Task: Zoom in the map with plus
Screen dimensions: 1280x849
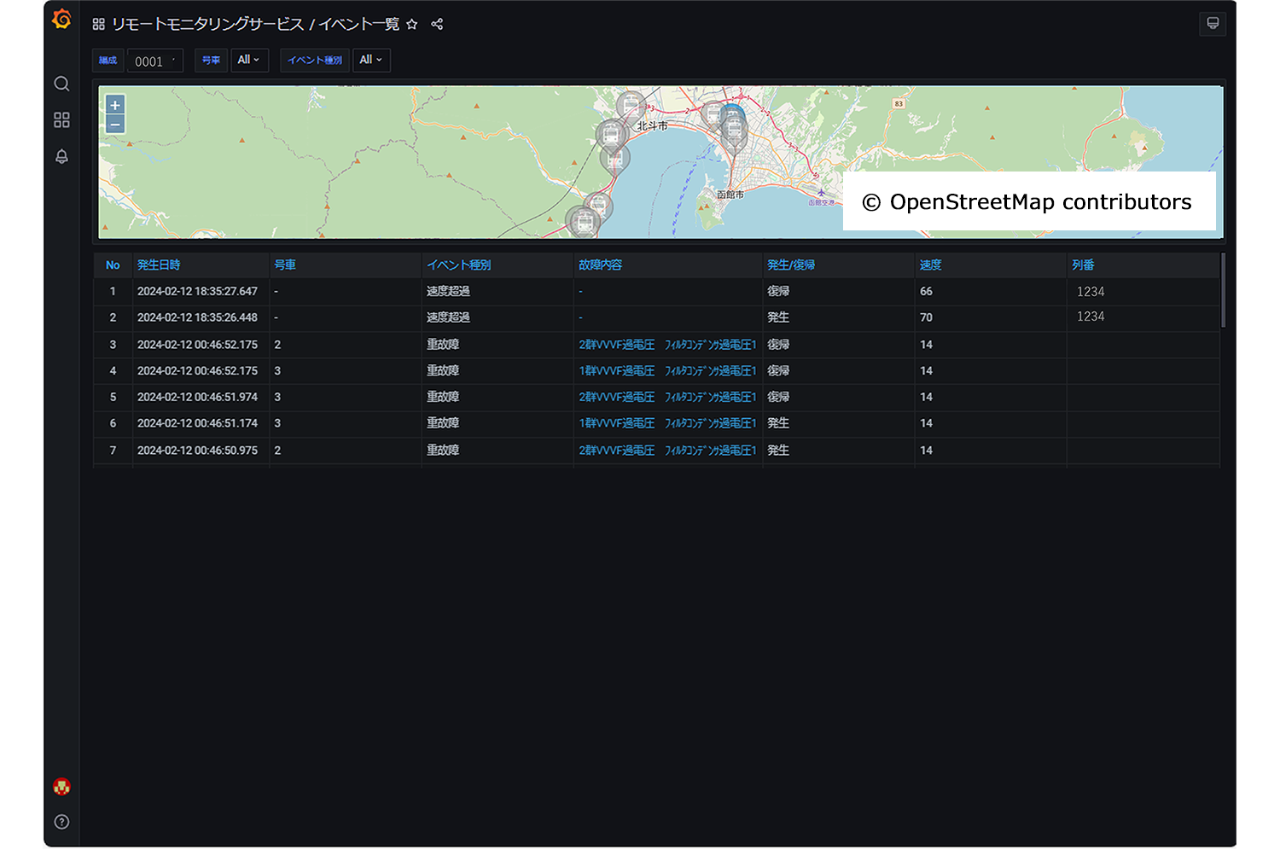Action: pos(115,105)
